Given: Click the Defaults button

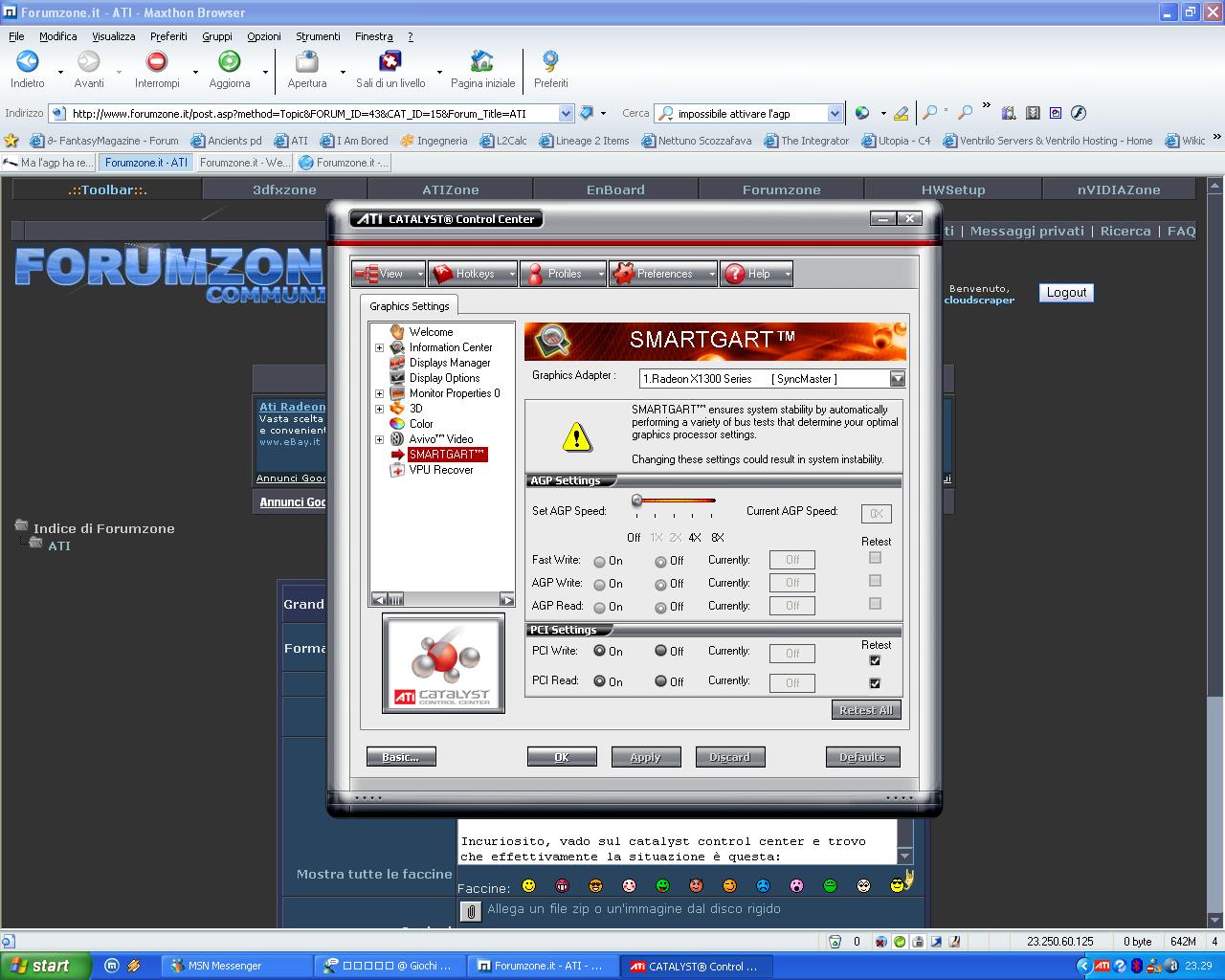Looking at the screenshot, I should 862,757.
